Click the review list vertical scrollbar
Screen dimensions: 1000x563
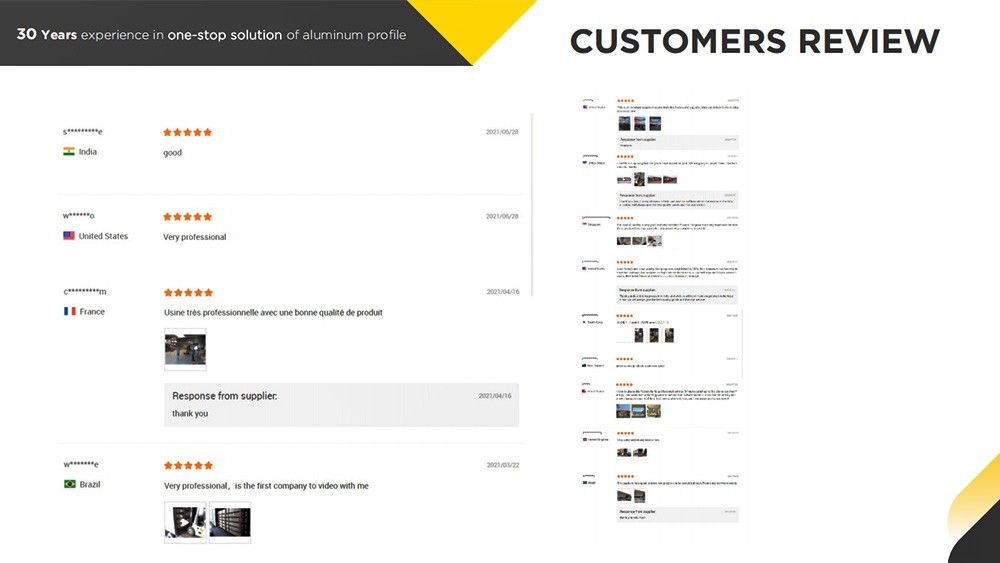(x=531, y=200)
